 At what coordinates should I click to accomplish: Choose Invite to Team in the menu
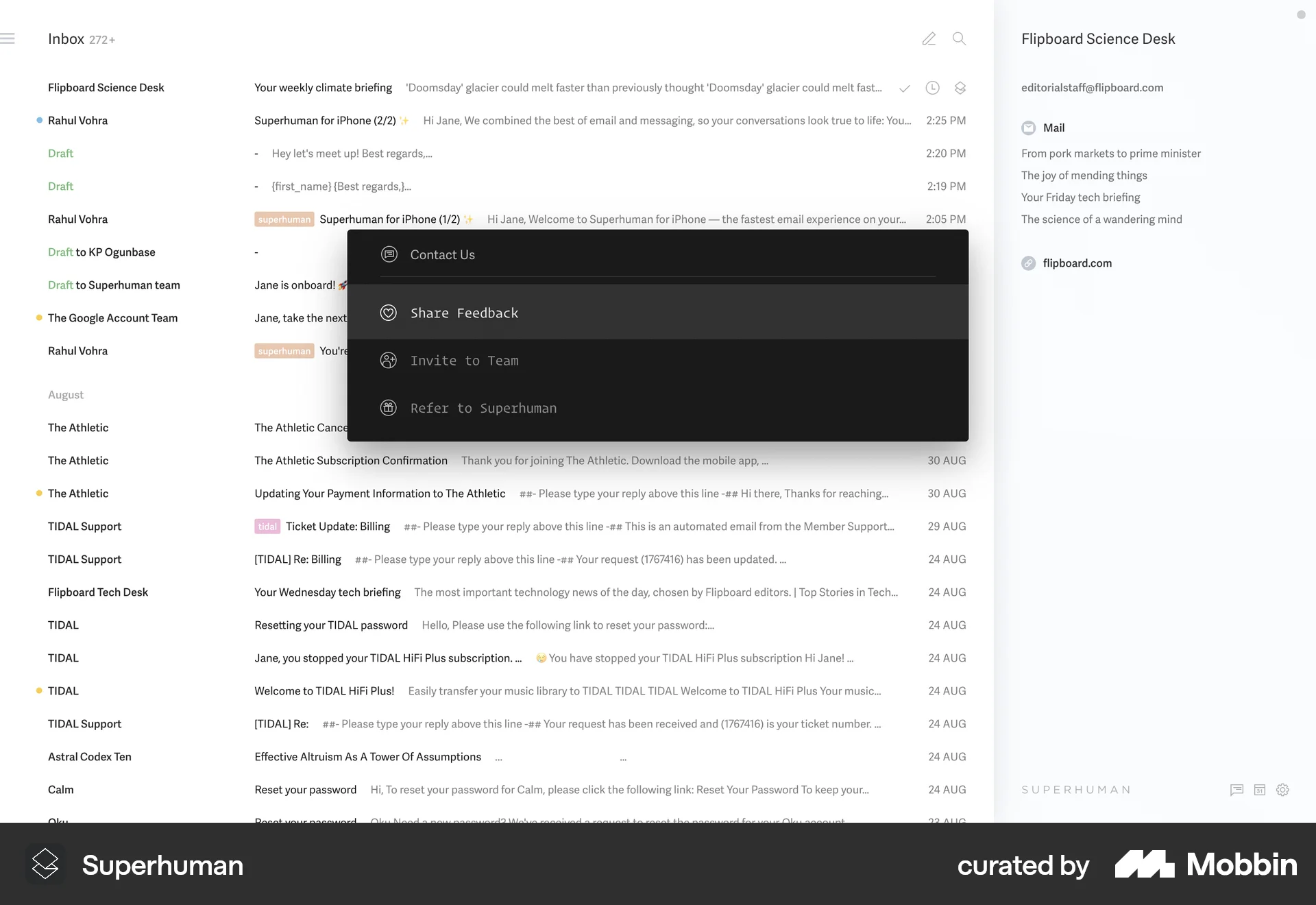point(465,360)
